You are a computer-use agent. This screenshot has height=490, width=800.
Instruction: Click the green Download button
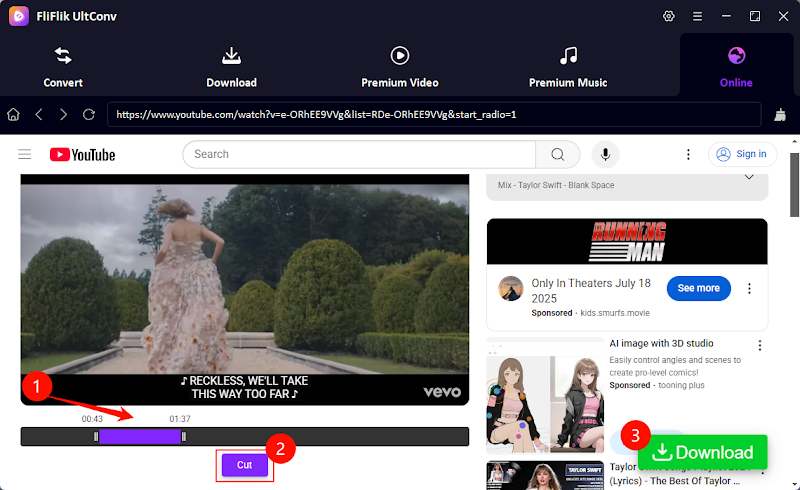(703, 452)
